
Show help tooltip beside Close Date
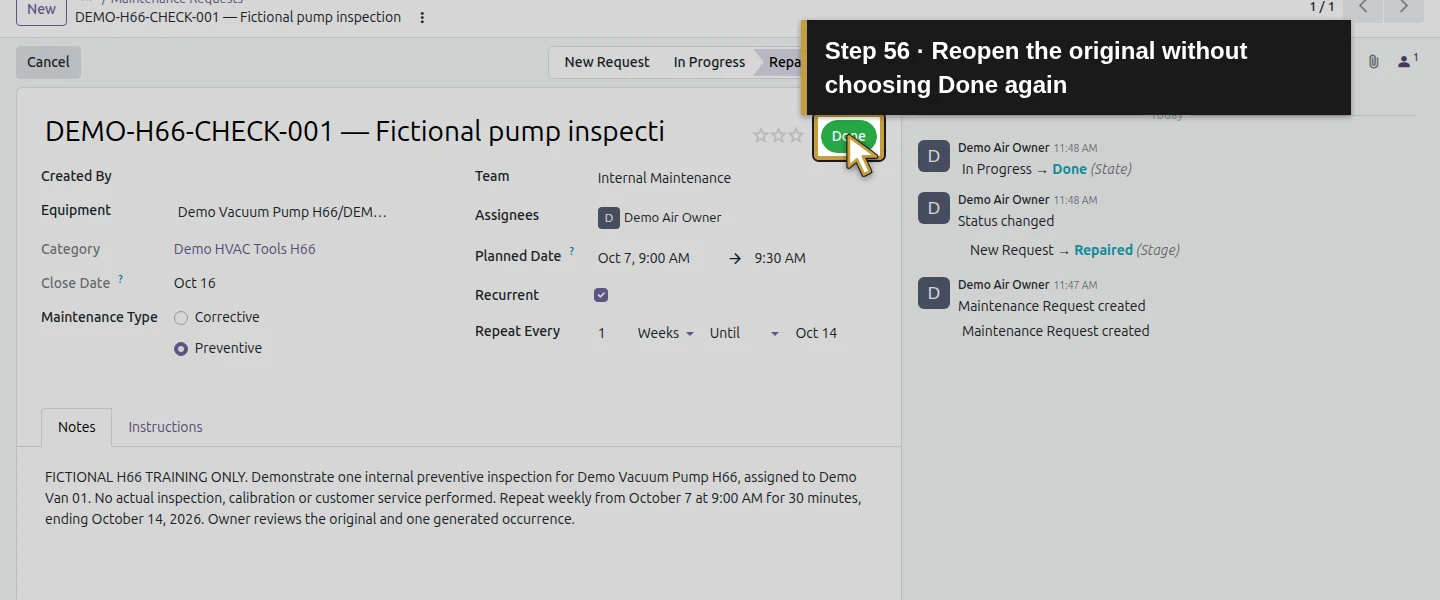[x=121, y=280]
